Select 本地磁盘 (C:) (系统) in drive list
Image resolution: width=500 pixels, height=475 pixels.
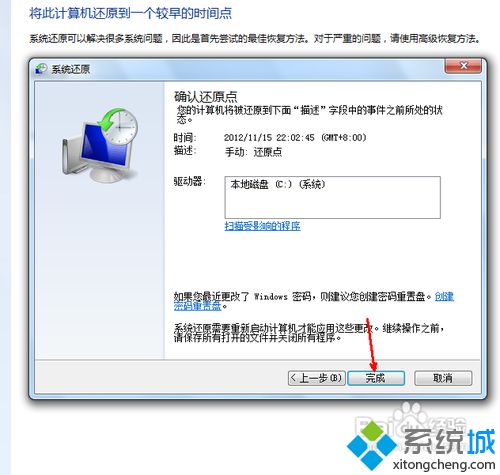click(x=278, y=184)
